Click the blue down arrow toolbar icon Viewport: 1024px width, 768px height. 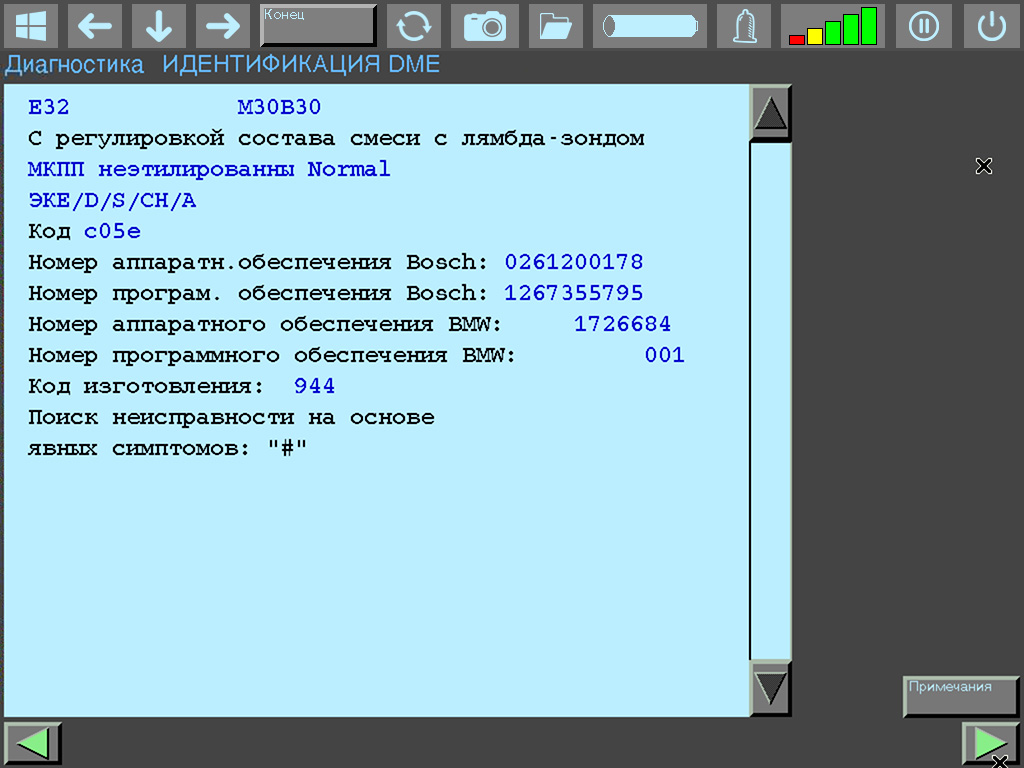[x=158, y=26]
